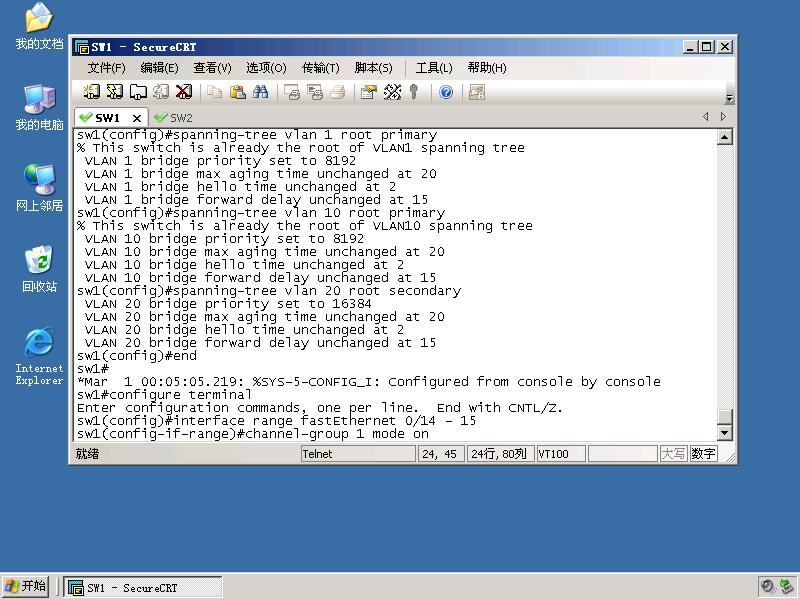Open the 帮助(H) menu

click(487, 68)
